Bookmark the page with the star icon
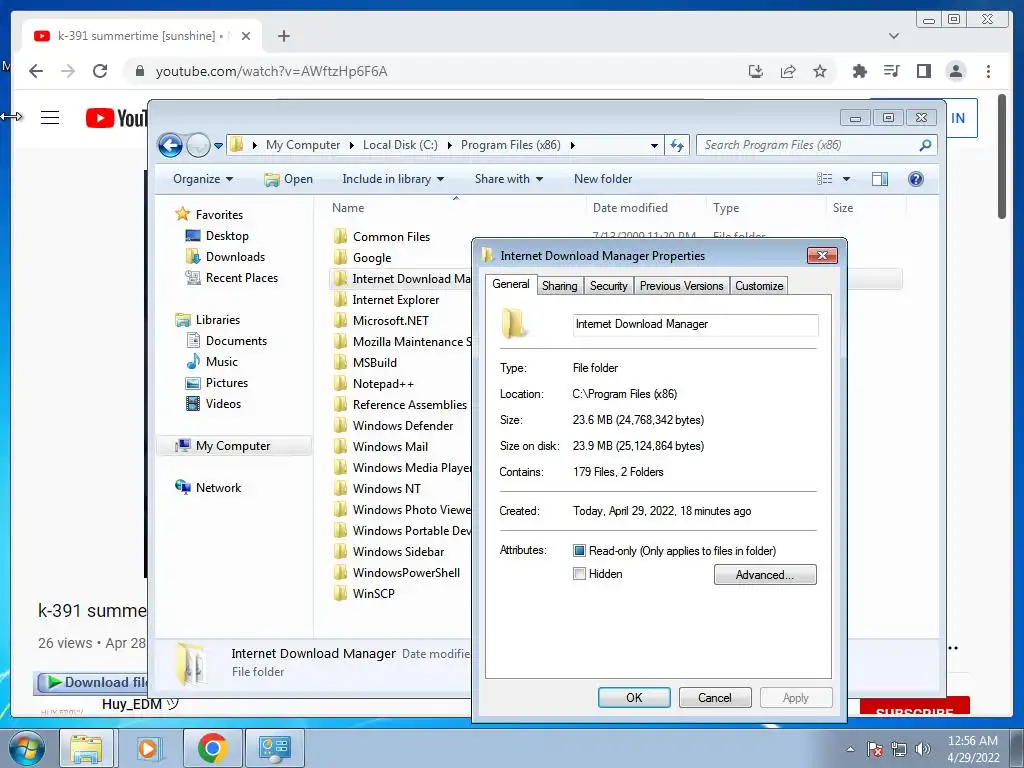1024x768 pixels. click(820, 71)
